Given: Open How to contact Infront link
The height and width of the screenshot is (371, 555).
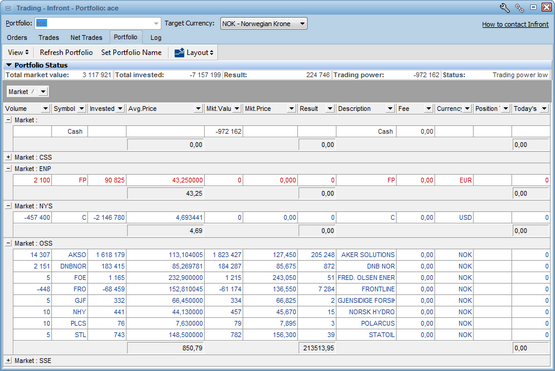Looking at the screenshot, I should [x=515, y=24].
